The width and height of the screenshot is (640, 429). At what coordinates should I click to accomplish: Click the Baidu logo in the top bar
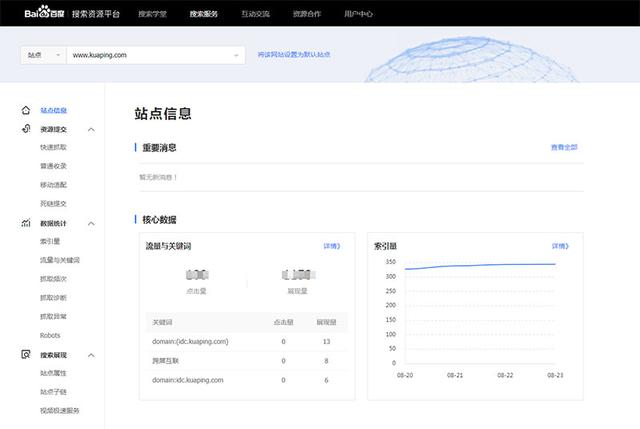tap(44, 13)
